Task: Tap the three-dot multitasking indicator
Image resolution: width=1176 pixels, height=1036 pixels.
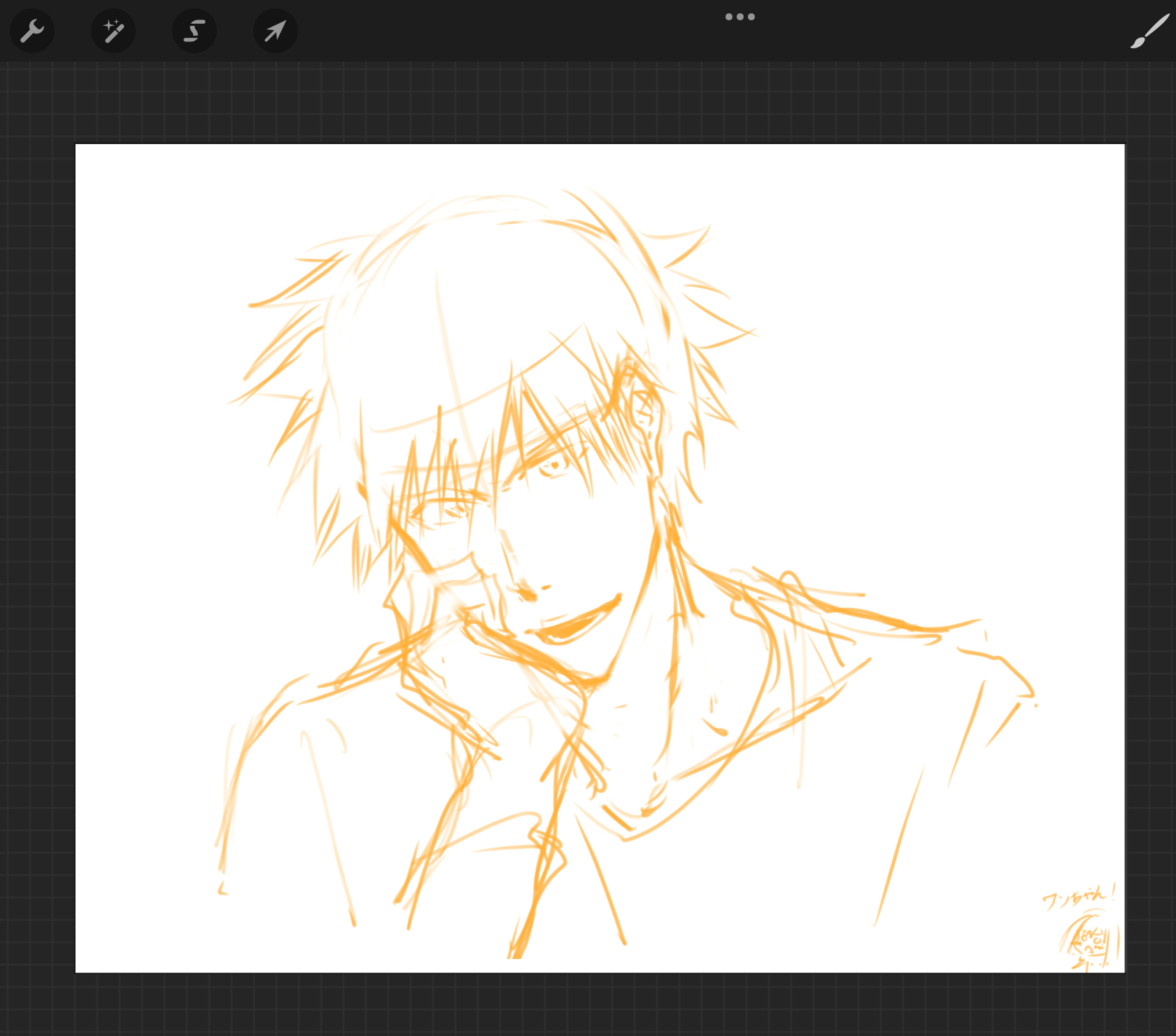Action: (x=739, y=17)
